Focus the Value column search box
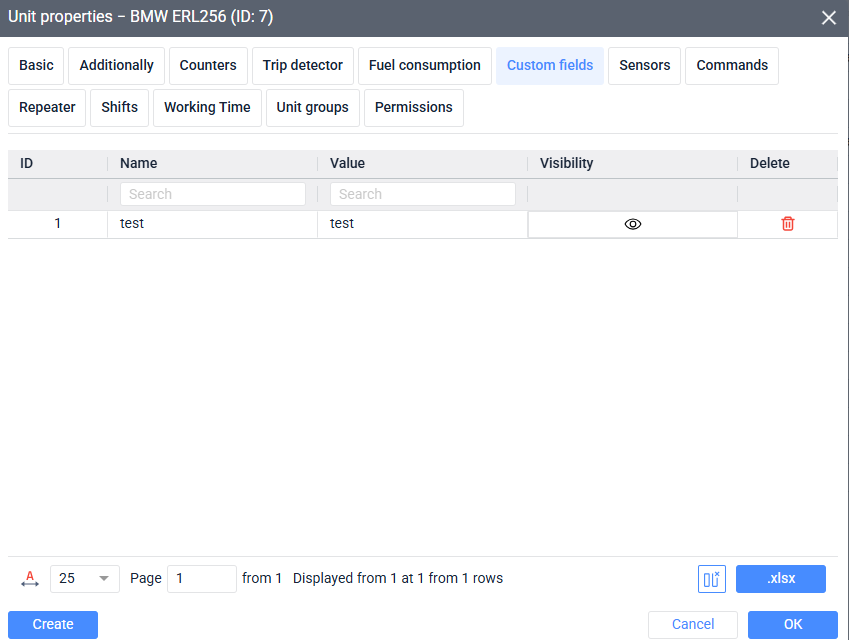This screenshot has height=640, width=849. point(422,194)
